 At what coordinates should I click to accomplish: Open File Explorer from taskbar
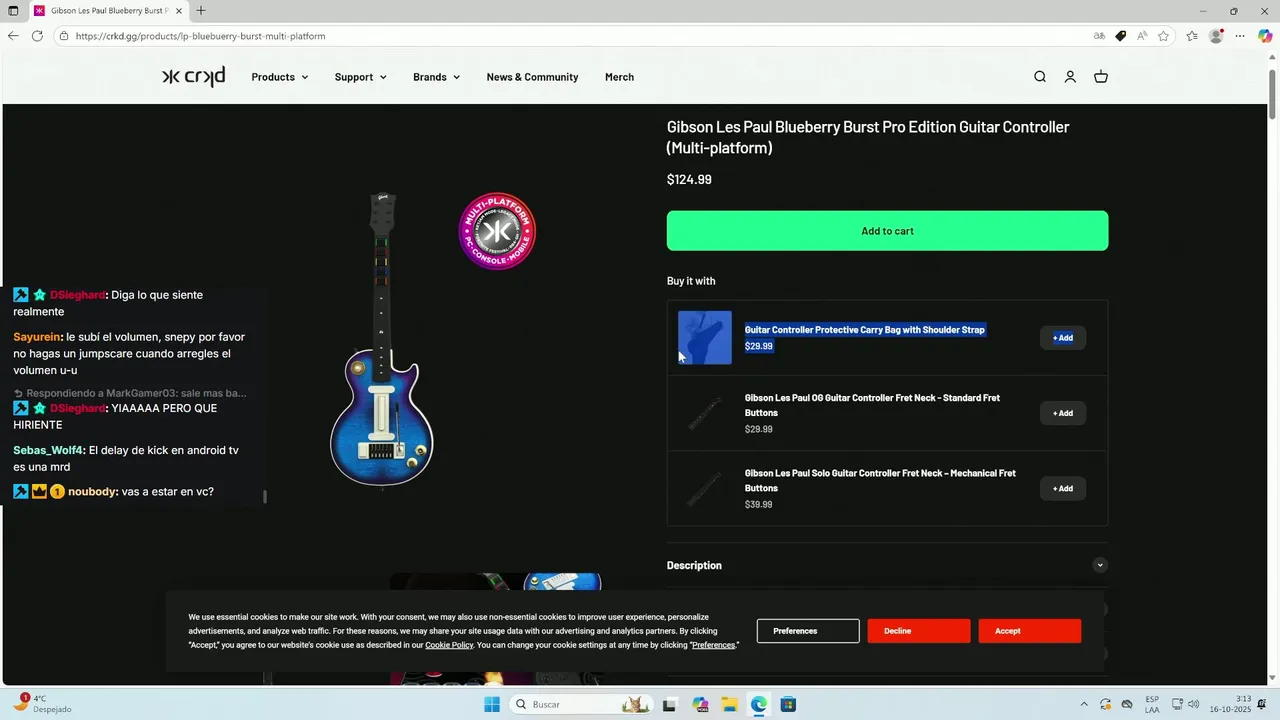[730, 705]
